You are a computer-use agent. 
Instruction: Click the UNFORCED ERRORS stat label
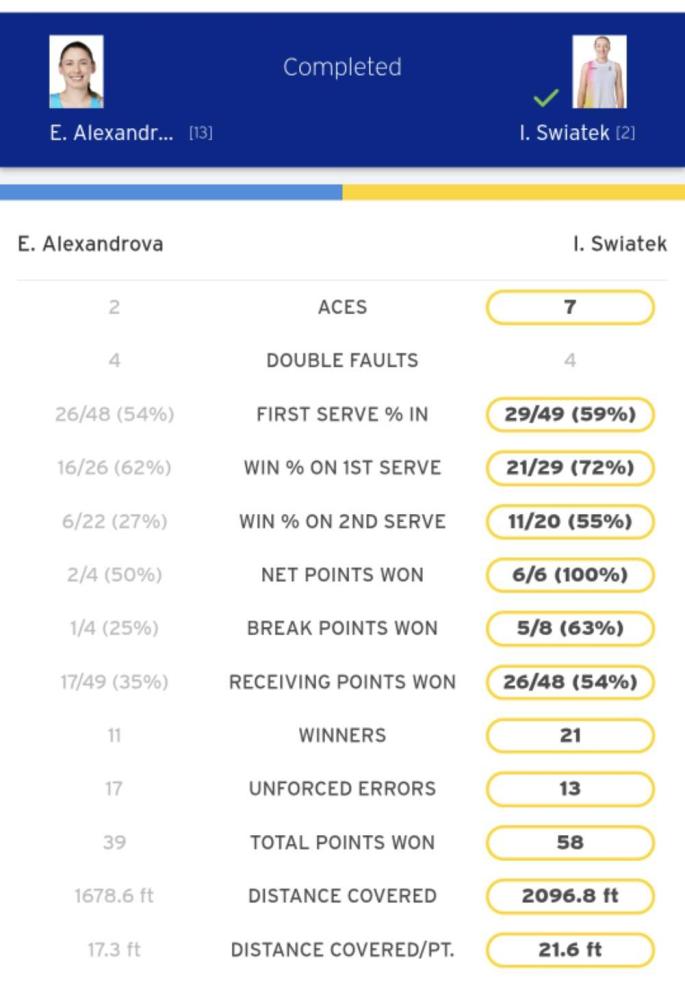click(342, 789)
